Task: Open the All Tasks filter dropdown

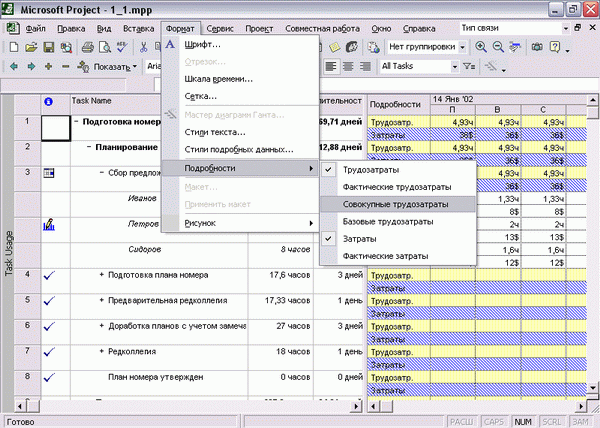Action: pyautogui.click(x=455, y=66)
